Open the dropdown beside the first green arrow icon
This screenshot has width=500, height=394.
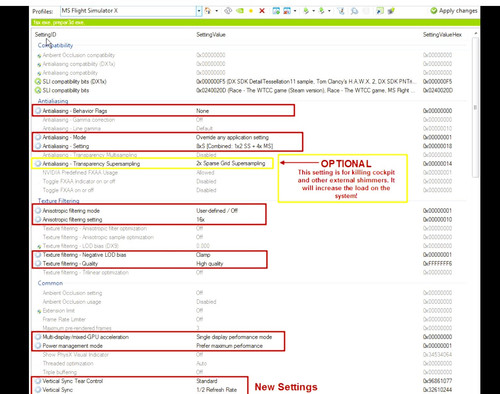[x=314, y=11]
